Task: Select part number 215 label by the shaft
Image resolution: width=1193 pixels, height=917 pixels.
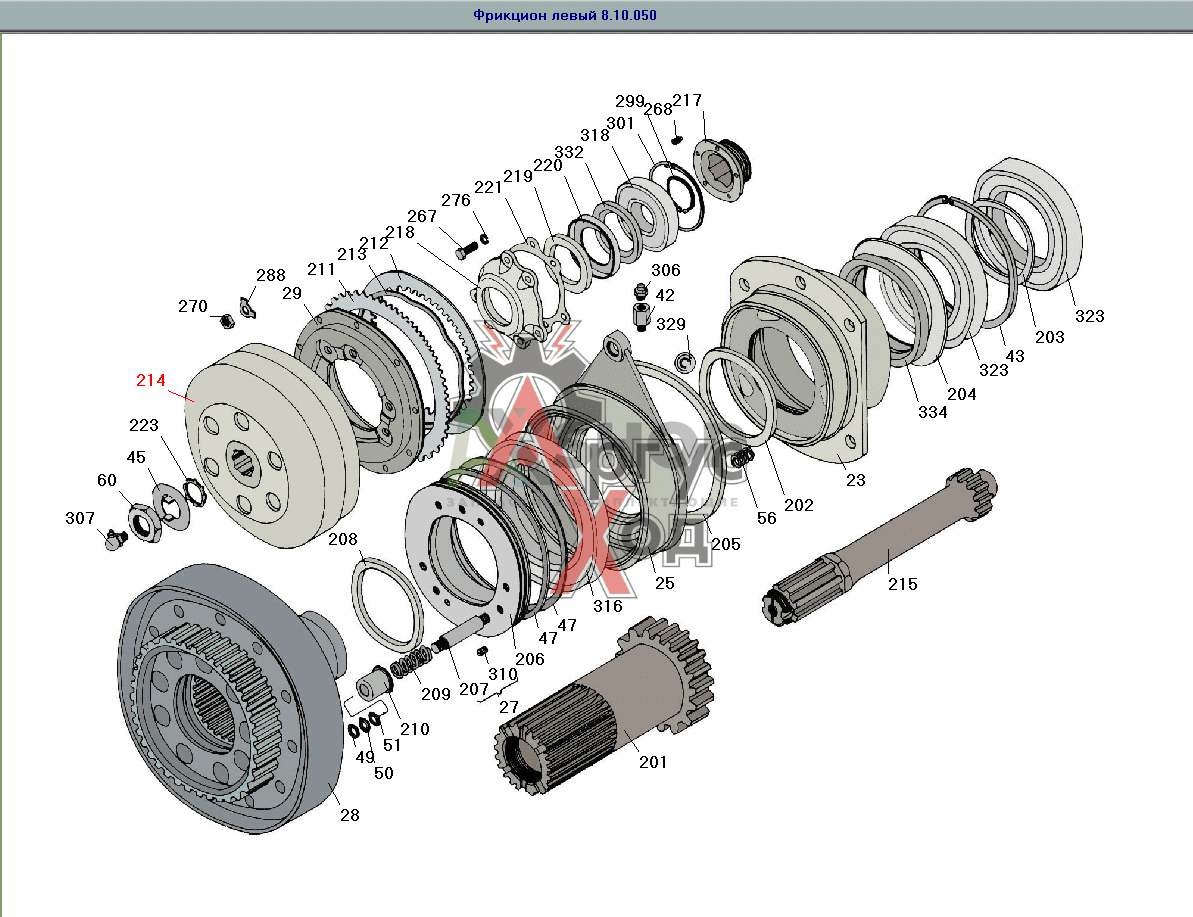Action: (x=902, y=584)
